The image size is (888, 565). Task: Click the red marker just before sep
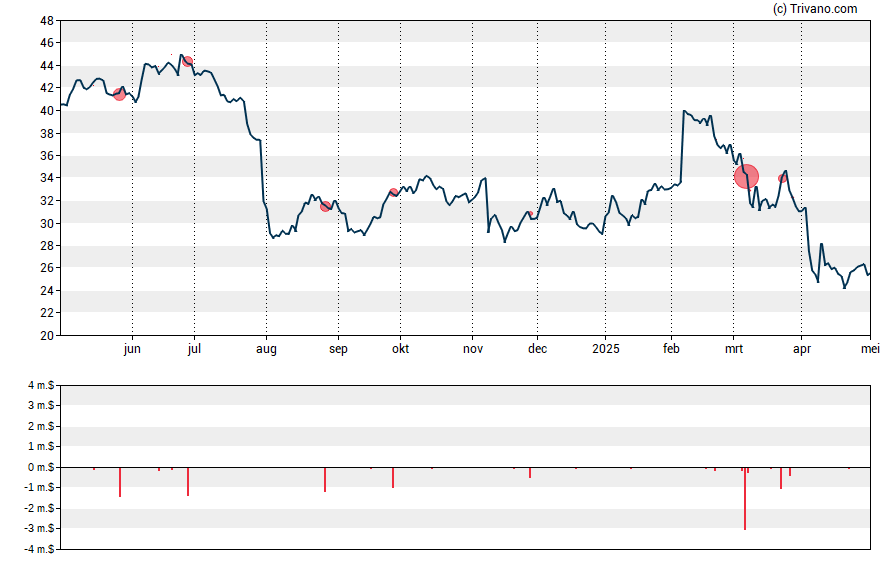pyautogui.click(x=325, y=207)
